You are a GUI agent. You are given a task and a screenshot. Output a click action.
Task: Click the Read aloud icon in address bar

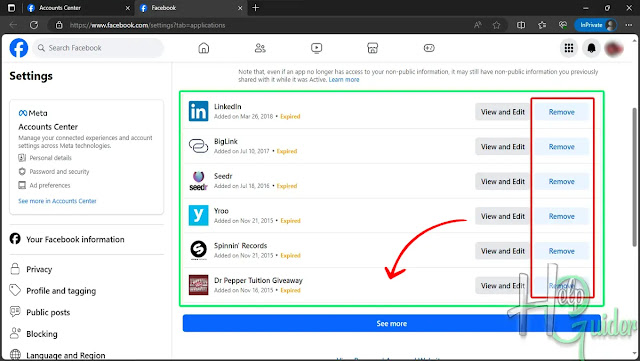(478, 25)
